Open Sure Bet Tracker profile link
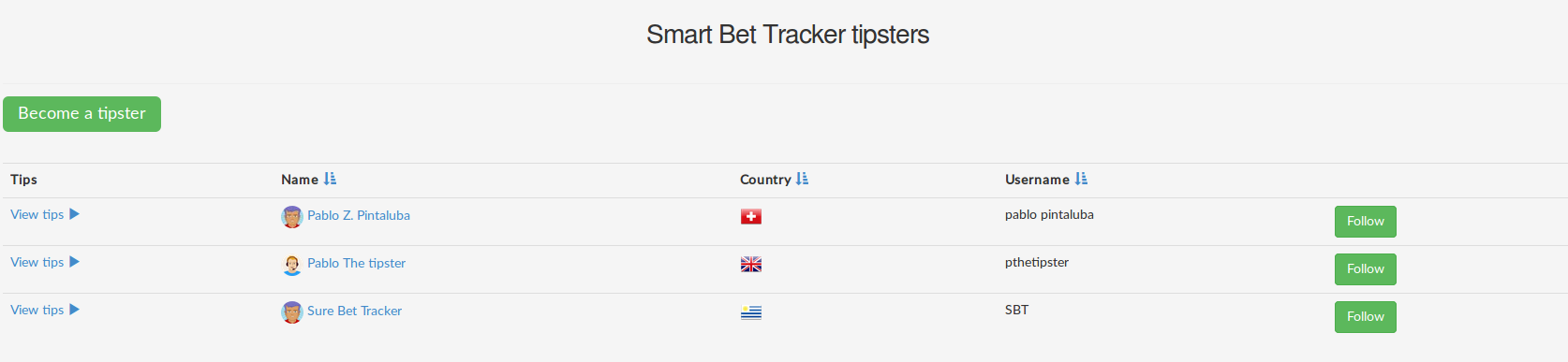 pos(354,311)
